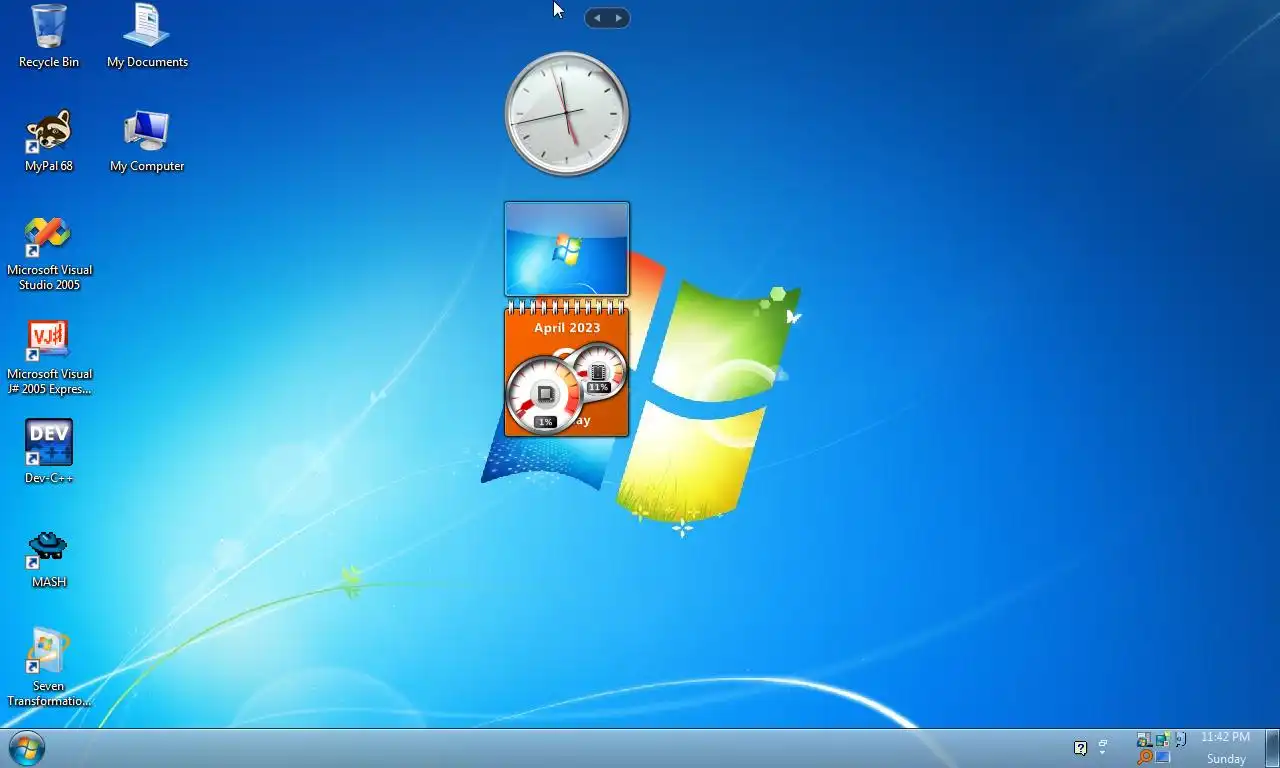Select the MyPal 68 raccoon shortcut
Image resolution: width=1280 pixels, height=768 pixels.
[x=48, y=141]
